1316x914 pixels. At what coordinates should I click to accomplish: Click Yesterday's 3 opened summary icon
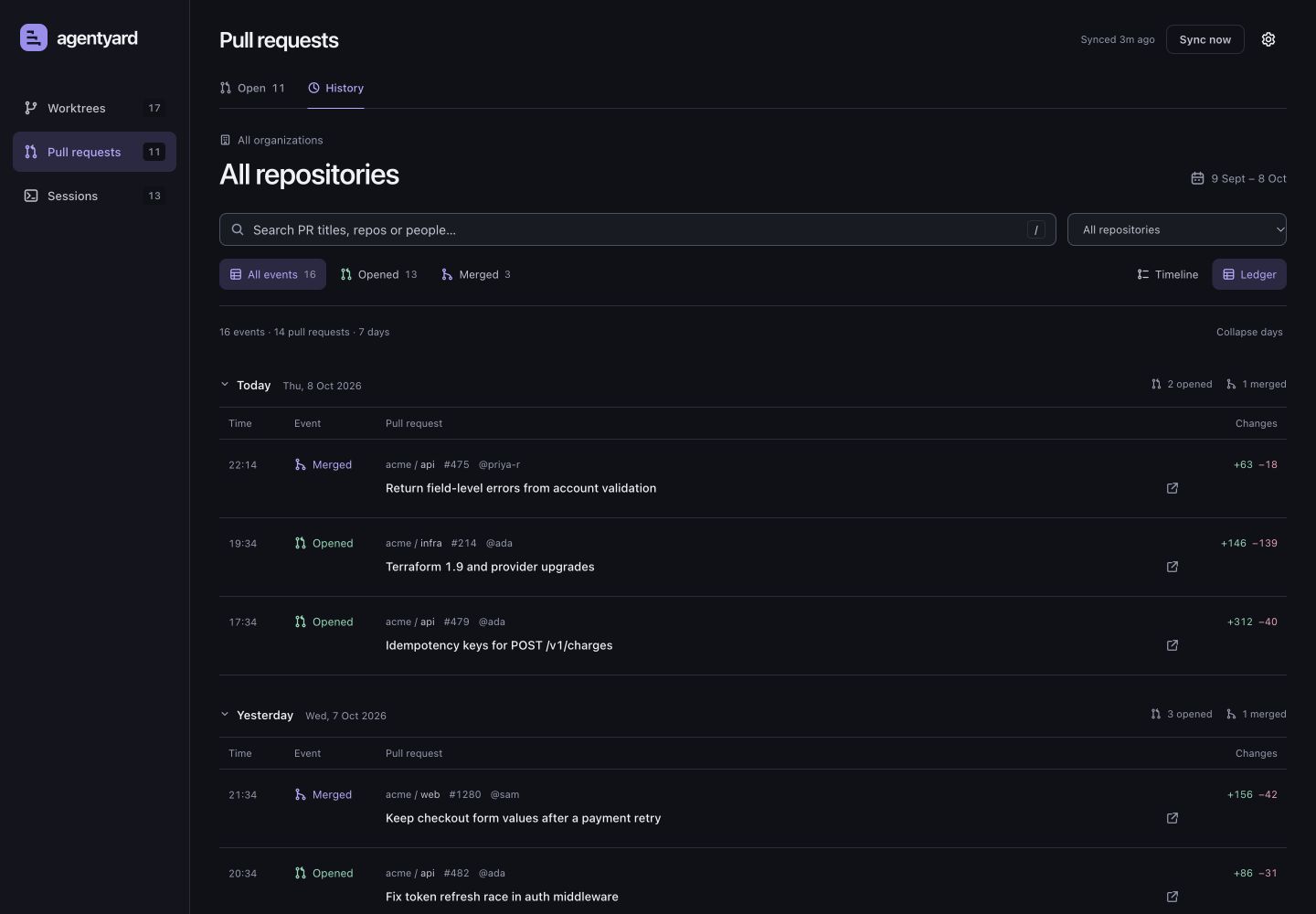[x=1156, y=714]
